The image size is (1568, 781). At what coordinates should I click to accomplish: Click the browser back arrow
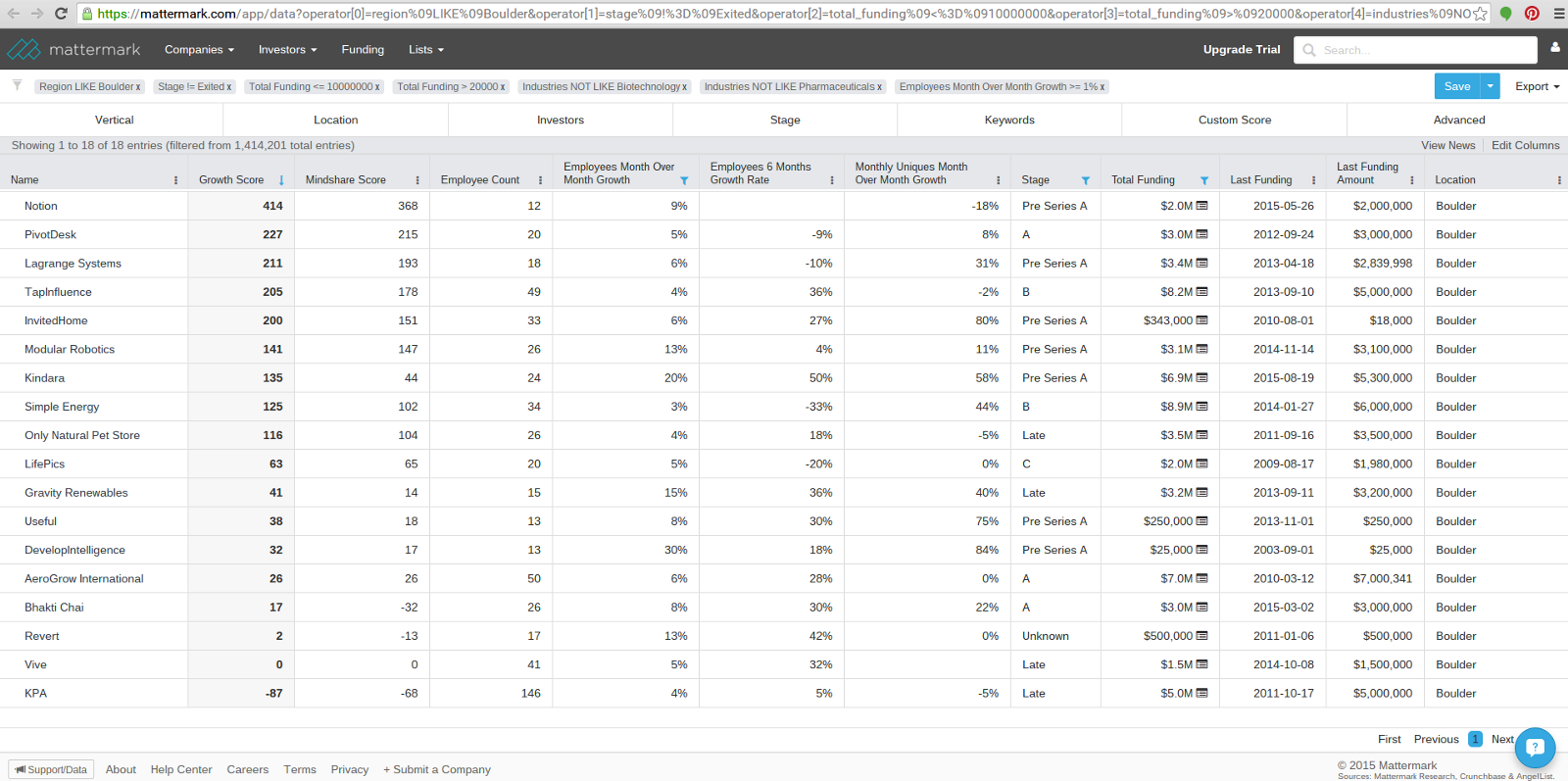[14, 14]
